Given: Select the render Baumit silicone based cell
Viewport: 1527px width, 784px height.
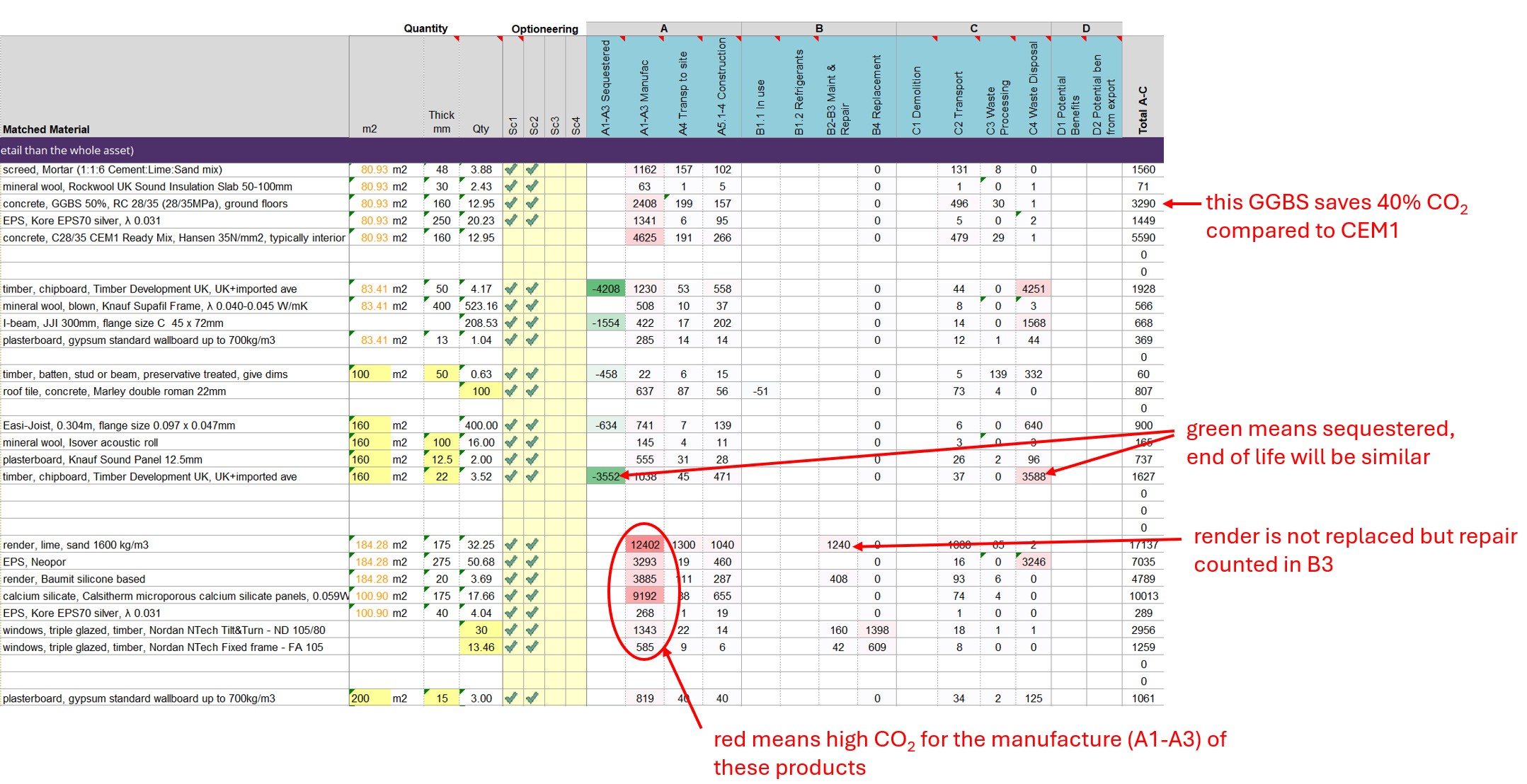Looking at the screenshot, I should click(x=74, y=579).
